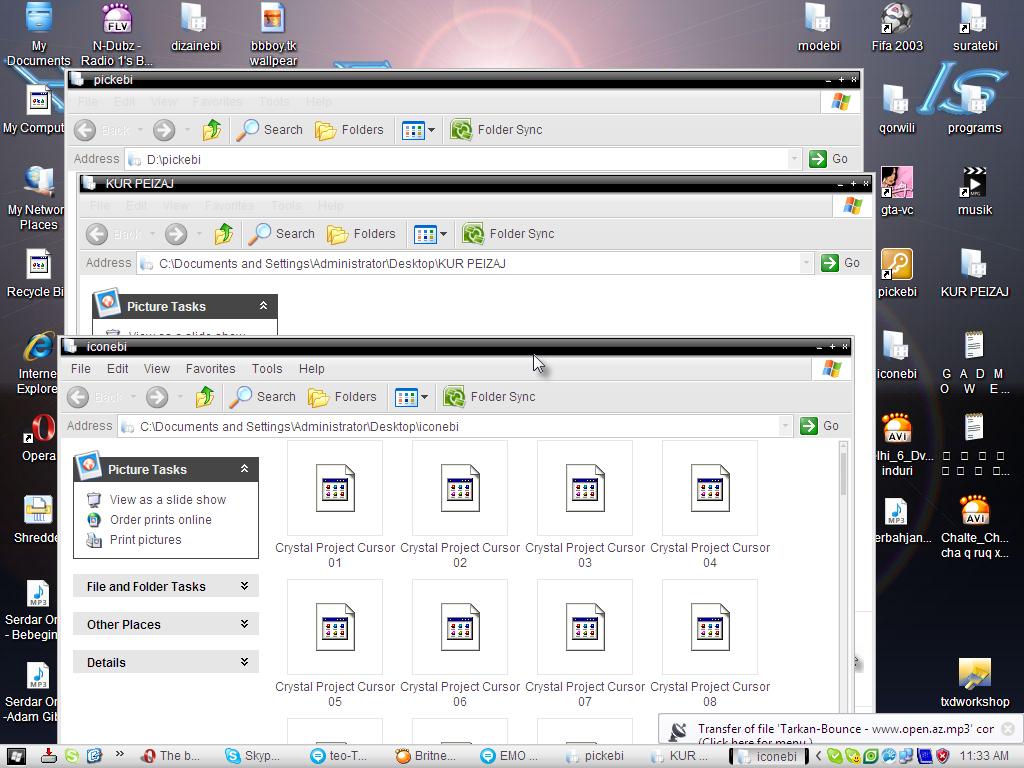Image resolution: width=1024 pixels, height=768 pixels.
Task: Collapse Picture Tasks in KUR PEIZAJ window
Action: 263,306
